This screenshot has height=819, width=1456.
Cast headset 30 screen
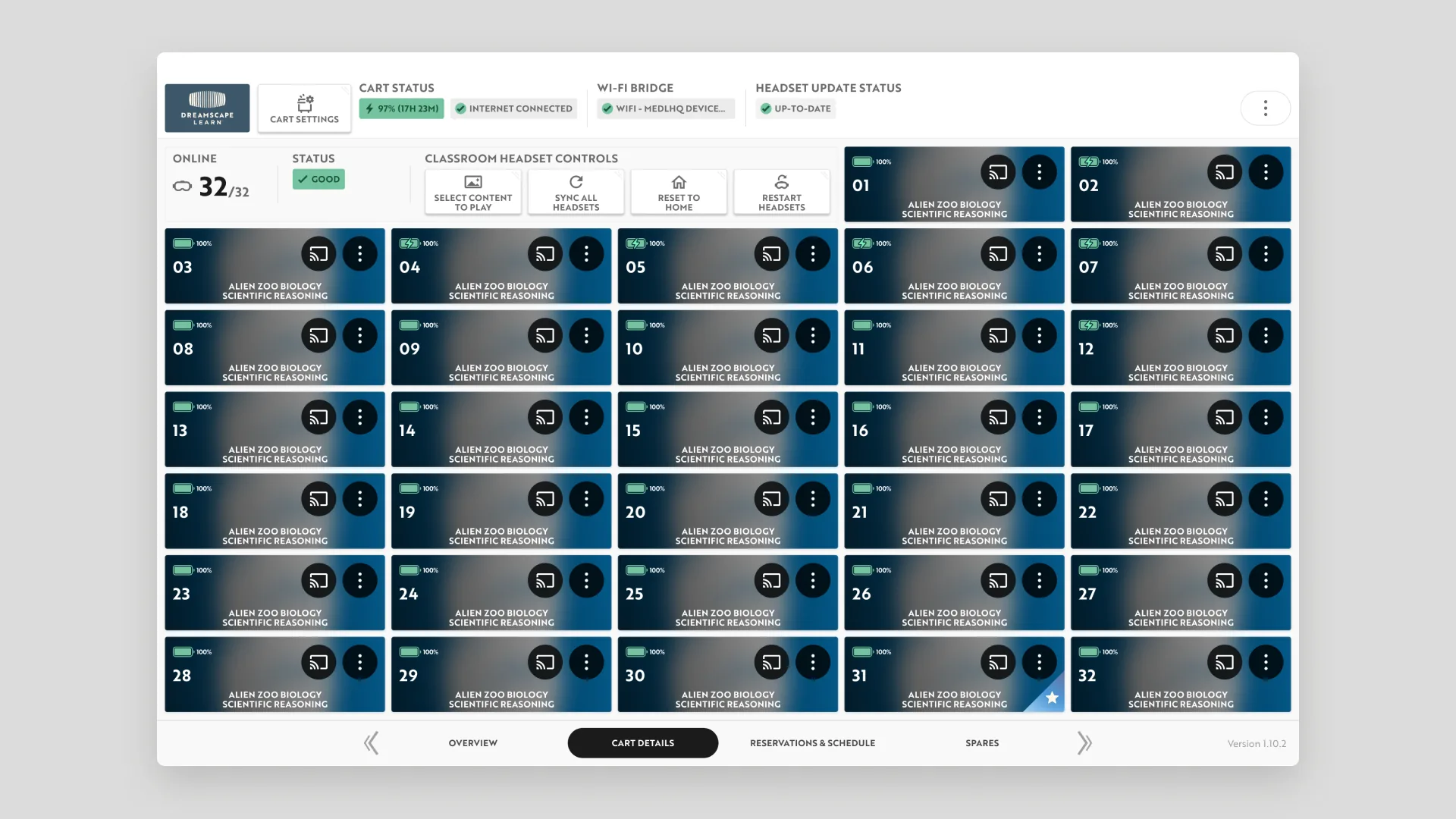pyautogui.click(x=771, y=663)
